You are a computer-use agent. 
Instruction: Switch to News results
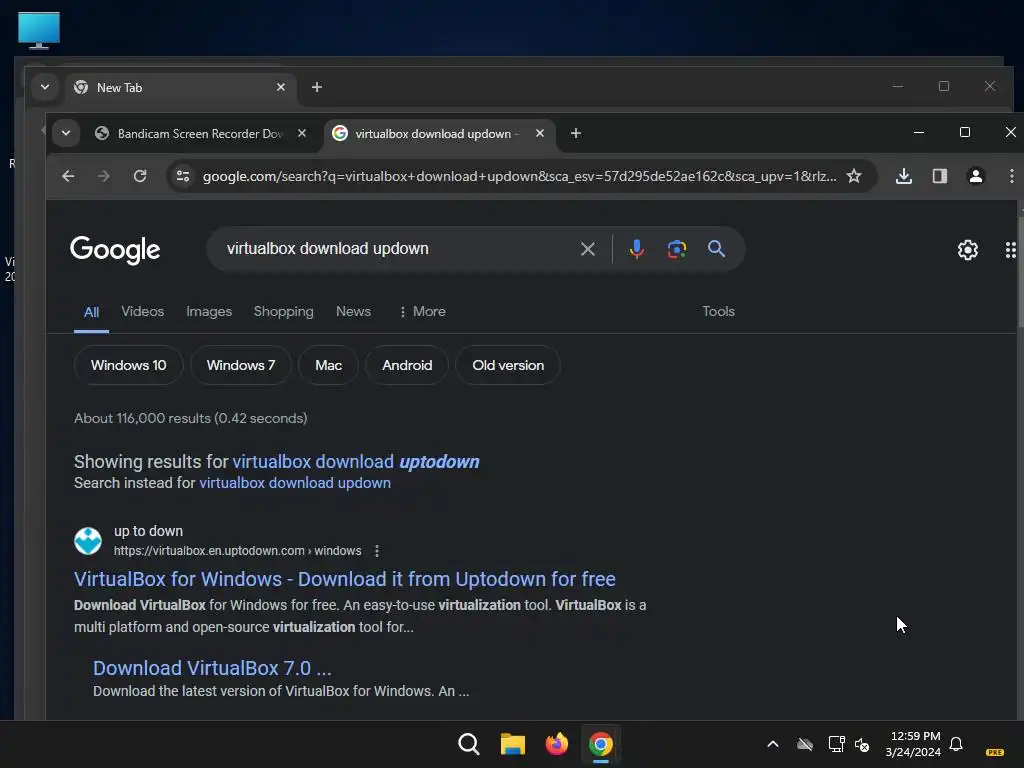pos(353,312)
